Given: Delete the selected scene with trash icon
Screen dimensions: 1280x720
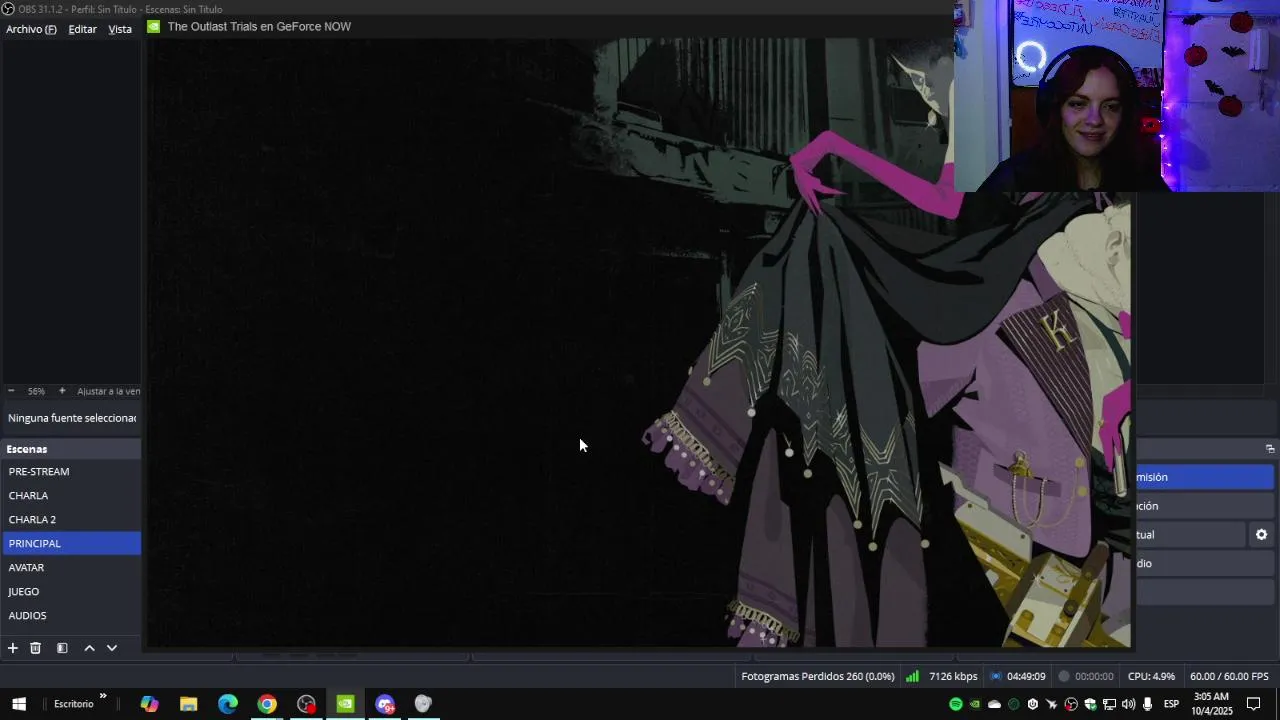Looking at the screenshot, I should tap(35, 648).
